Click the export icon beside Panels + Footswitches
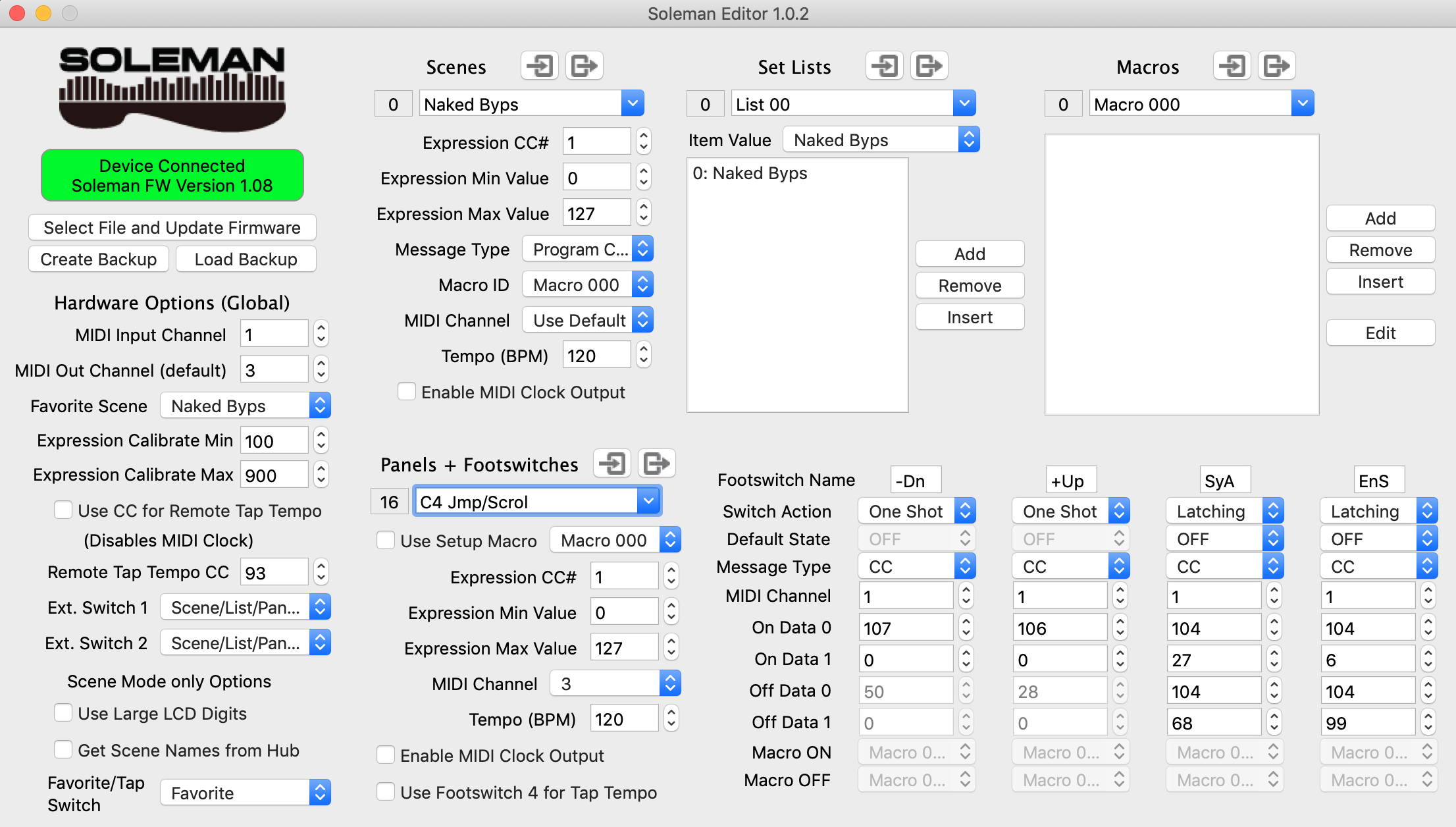1456x827 pixels. [x=657, y=464]
